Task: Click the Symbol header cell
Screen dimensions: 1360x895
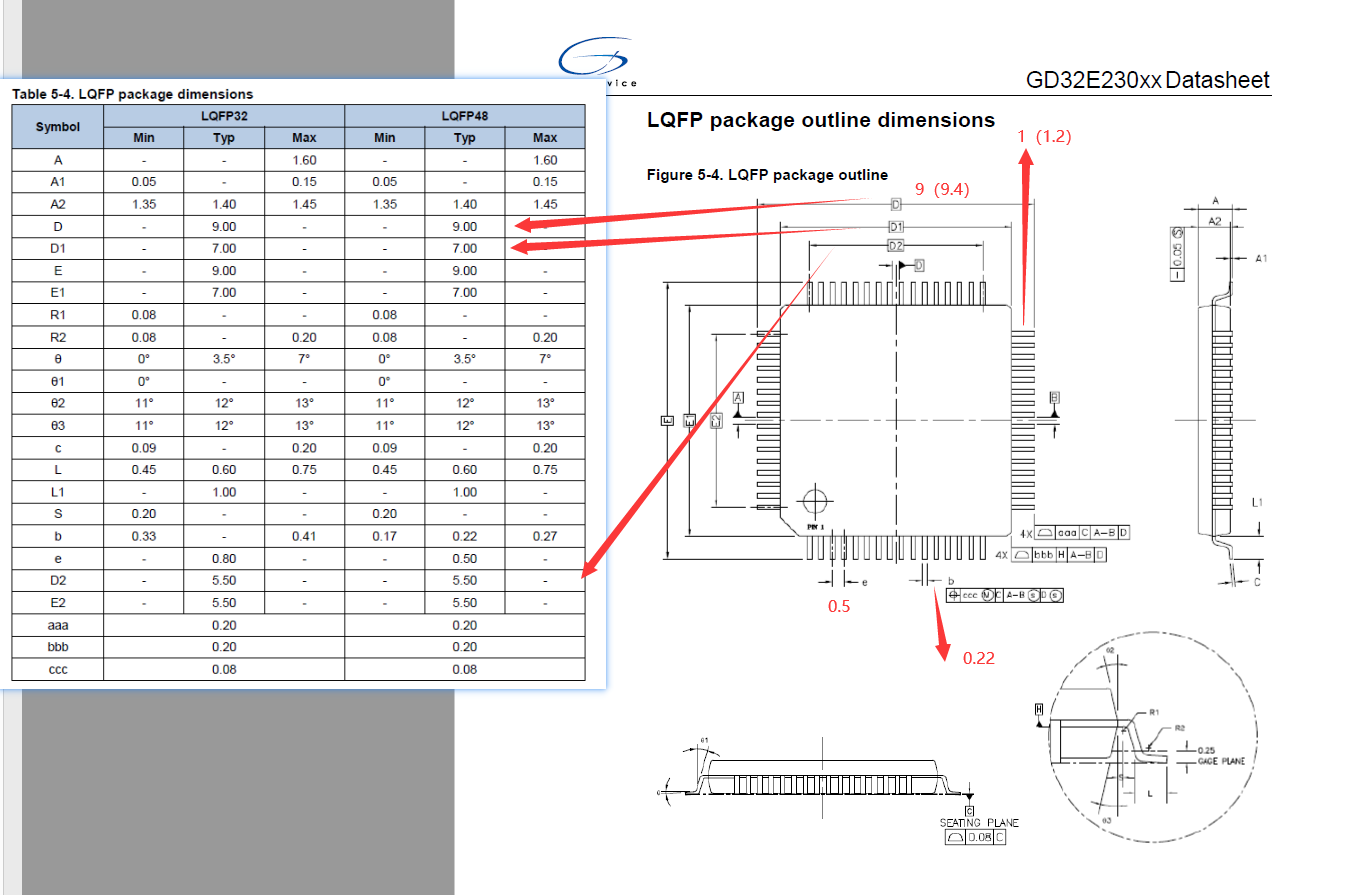Action: (x=57, y=127)
